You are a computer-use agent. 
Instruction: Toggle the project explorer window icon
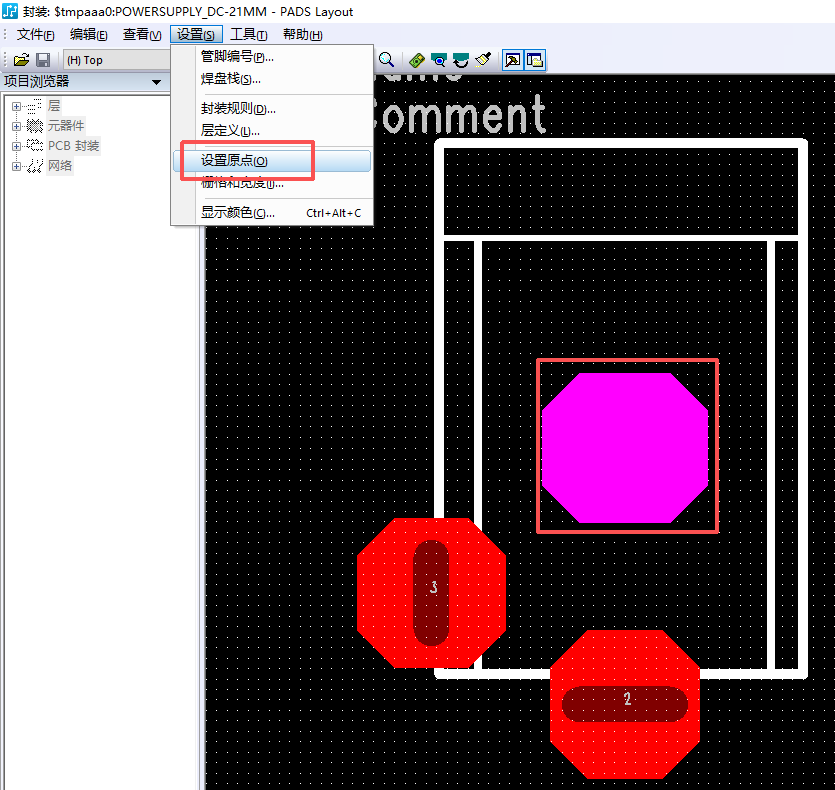(535, 60)
